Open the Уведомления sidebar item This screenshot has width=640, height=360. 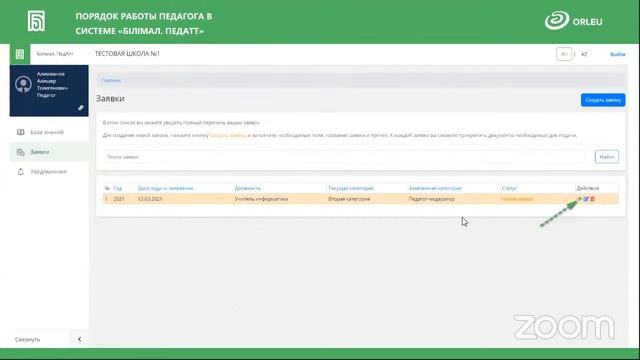[x=49, y=172]
